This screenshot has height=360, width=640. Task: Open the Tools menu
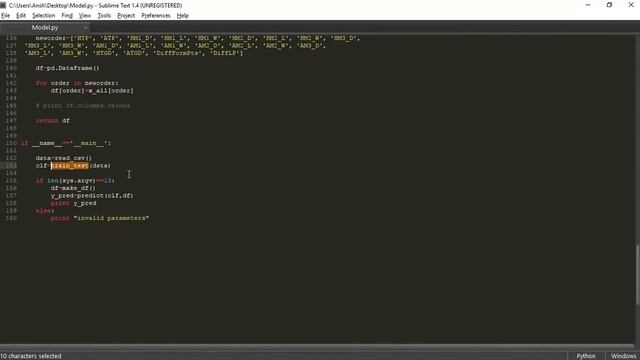(104, 16)
